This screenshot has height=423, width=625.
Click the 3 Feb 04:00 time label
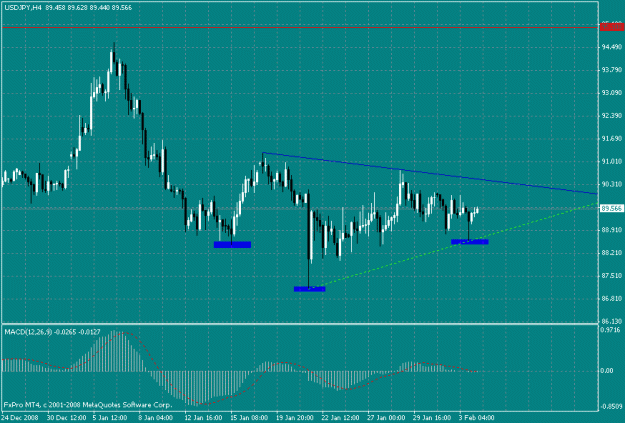[477, 417]
